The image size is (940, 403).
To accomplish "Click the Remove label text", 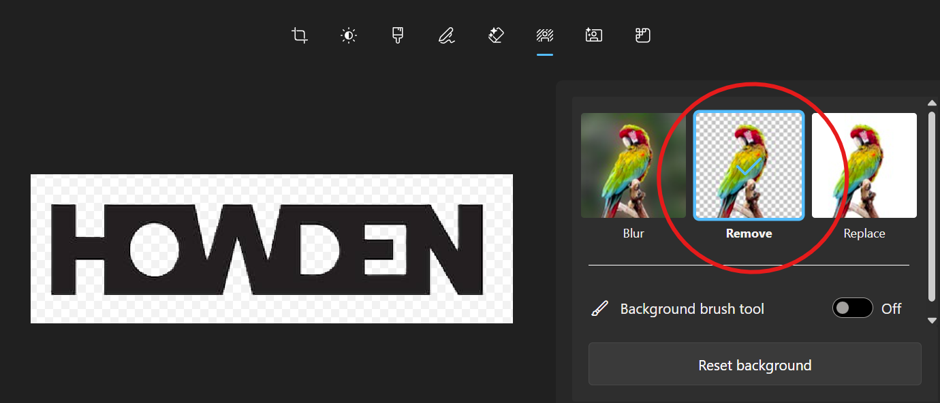I will coord(749,234).
